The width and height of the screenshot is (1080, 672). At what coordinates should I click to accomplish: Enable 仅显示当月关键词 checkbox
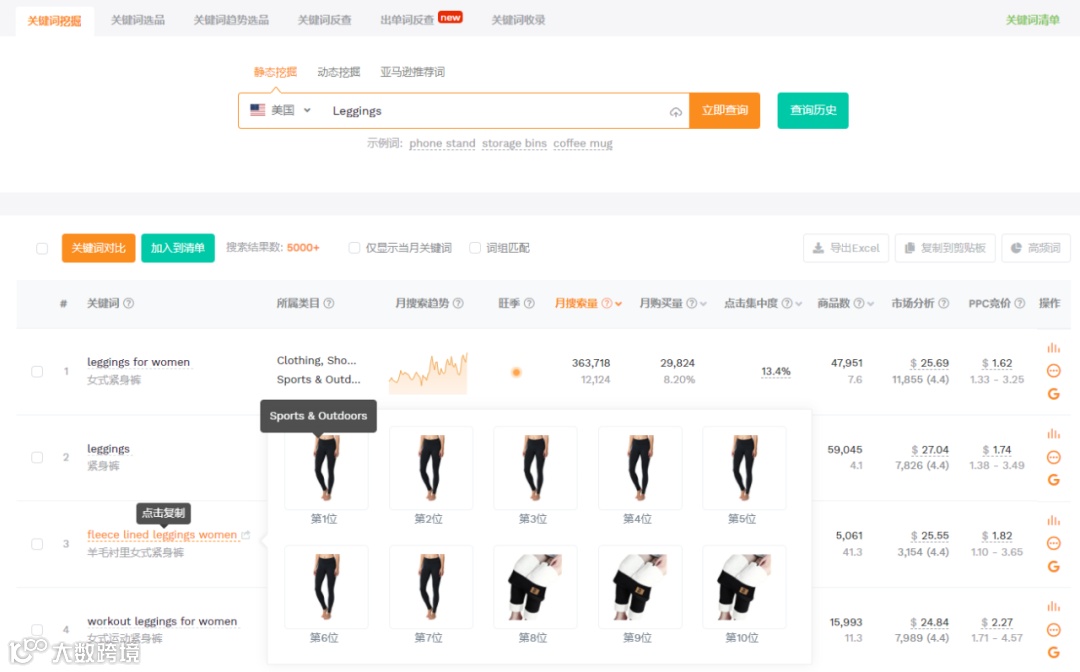354,248
